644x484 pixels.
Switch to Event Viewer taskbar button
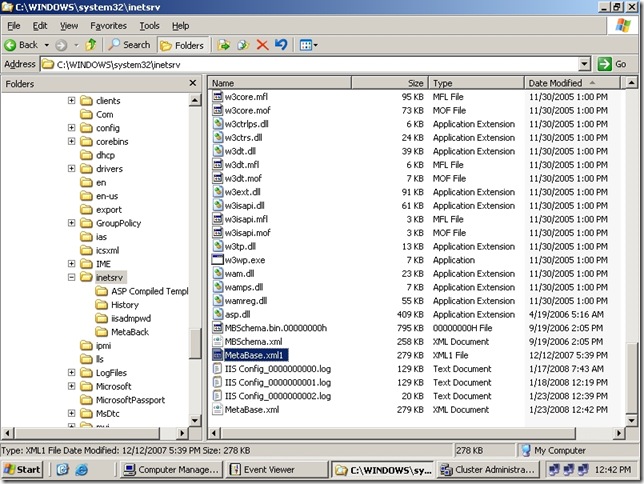click(x=277, y=470)
